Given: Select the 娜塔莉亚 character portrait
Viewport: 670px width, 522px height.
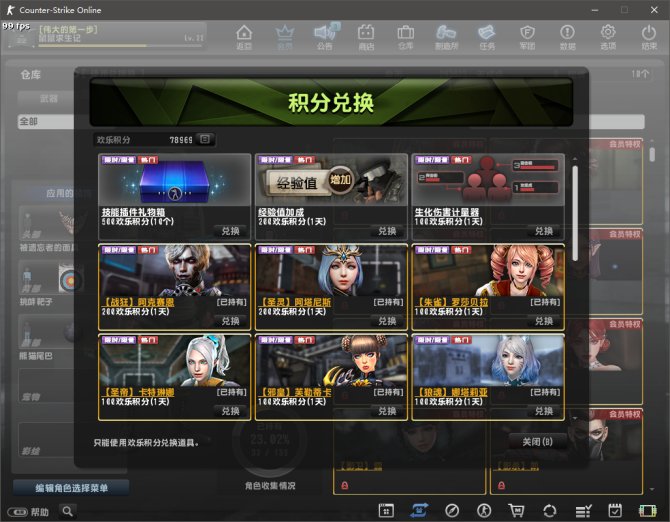Looking at the screenshot, I should (x=488, y=361).
